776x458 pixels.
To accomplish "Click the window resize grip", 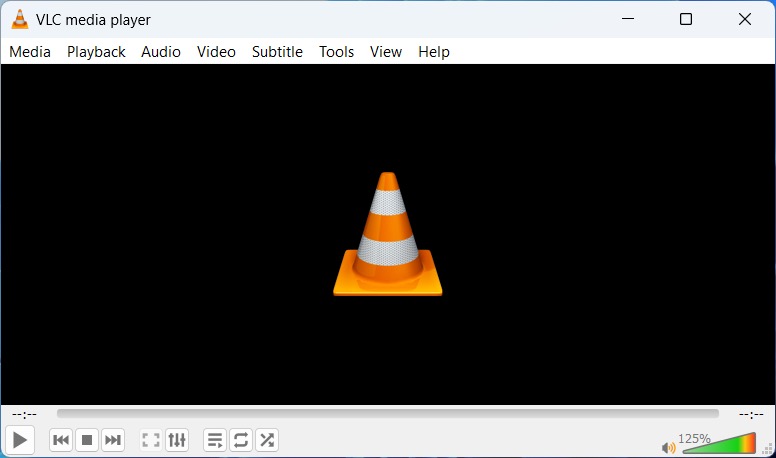I will 768,449.
